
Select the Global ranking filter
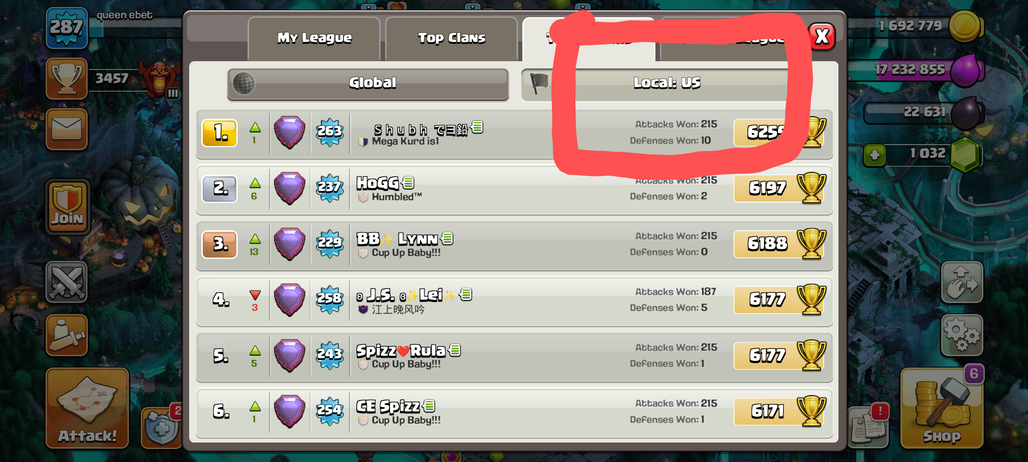(x=368, y=84)
